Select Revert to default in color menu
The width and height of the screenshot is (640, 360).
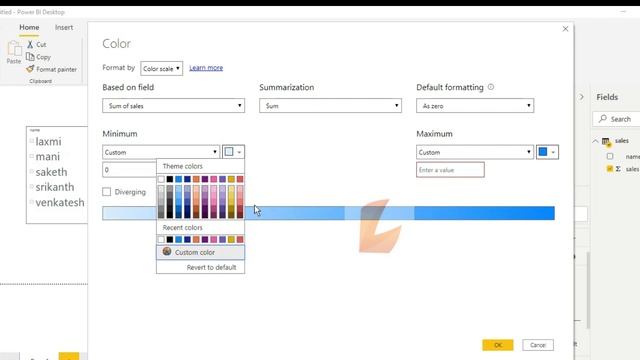click(x=211, y=267)
